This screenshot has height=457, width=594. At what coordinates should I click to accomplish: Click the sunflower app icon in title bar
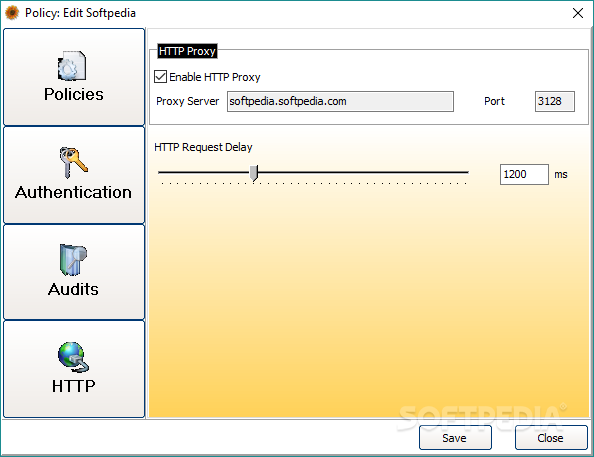pos(12,13)
